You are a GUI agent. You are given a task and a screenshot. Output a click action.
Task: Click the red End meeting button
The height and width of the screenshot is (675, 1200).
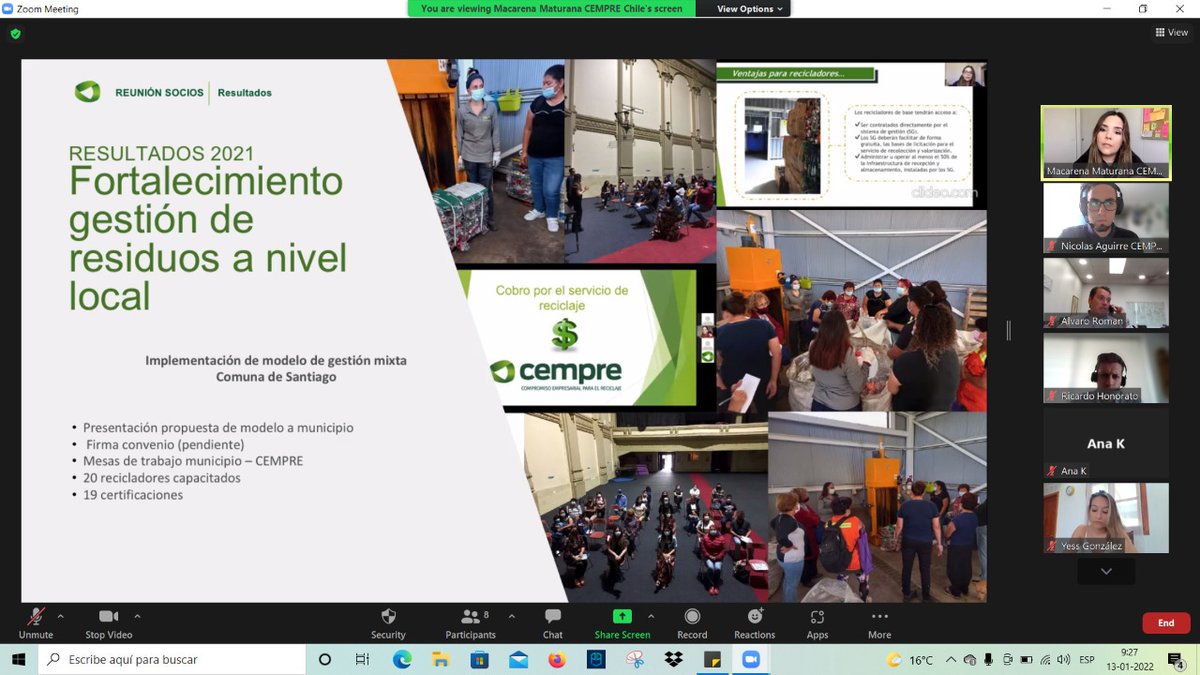pos(1166,623)
